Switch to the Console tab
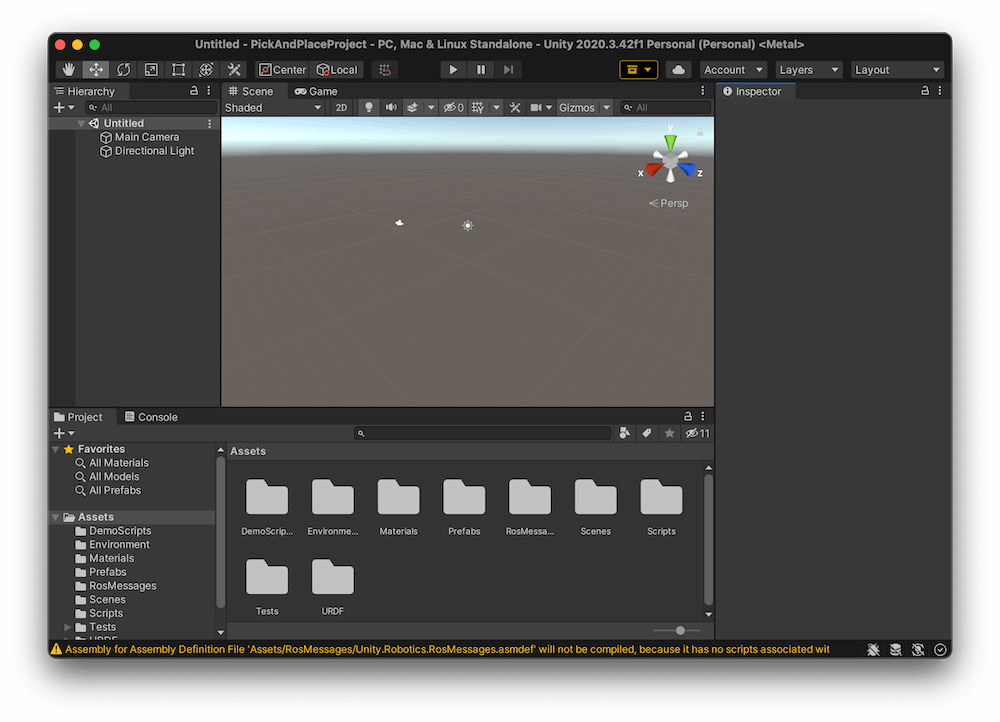1000x722 pixels. click(151, 417)
